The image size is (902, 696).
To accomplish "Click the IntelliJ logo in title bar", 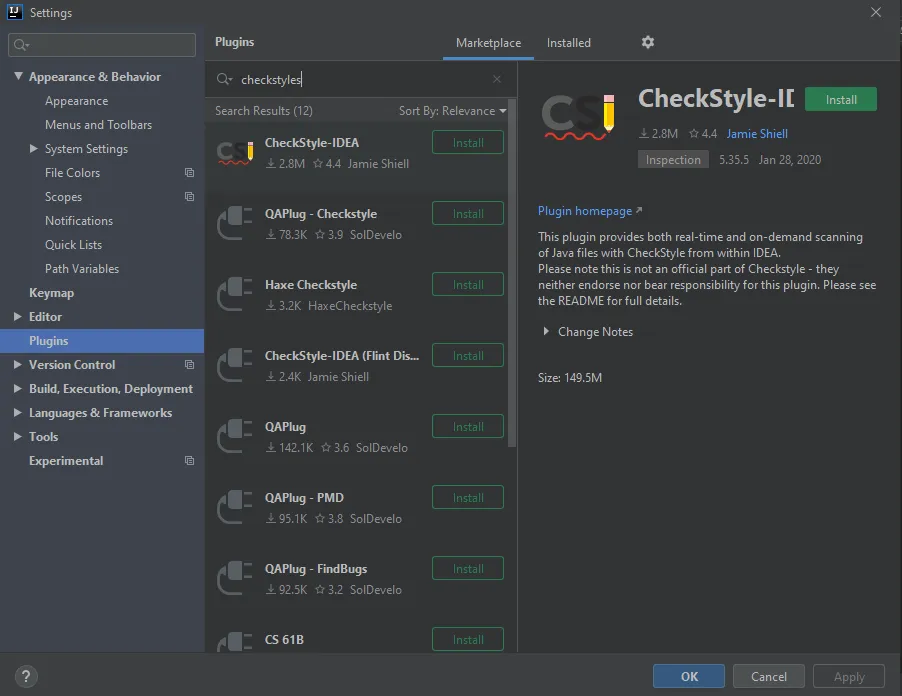I will (14, 12).
